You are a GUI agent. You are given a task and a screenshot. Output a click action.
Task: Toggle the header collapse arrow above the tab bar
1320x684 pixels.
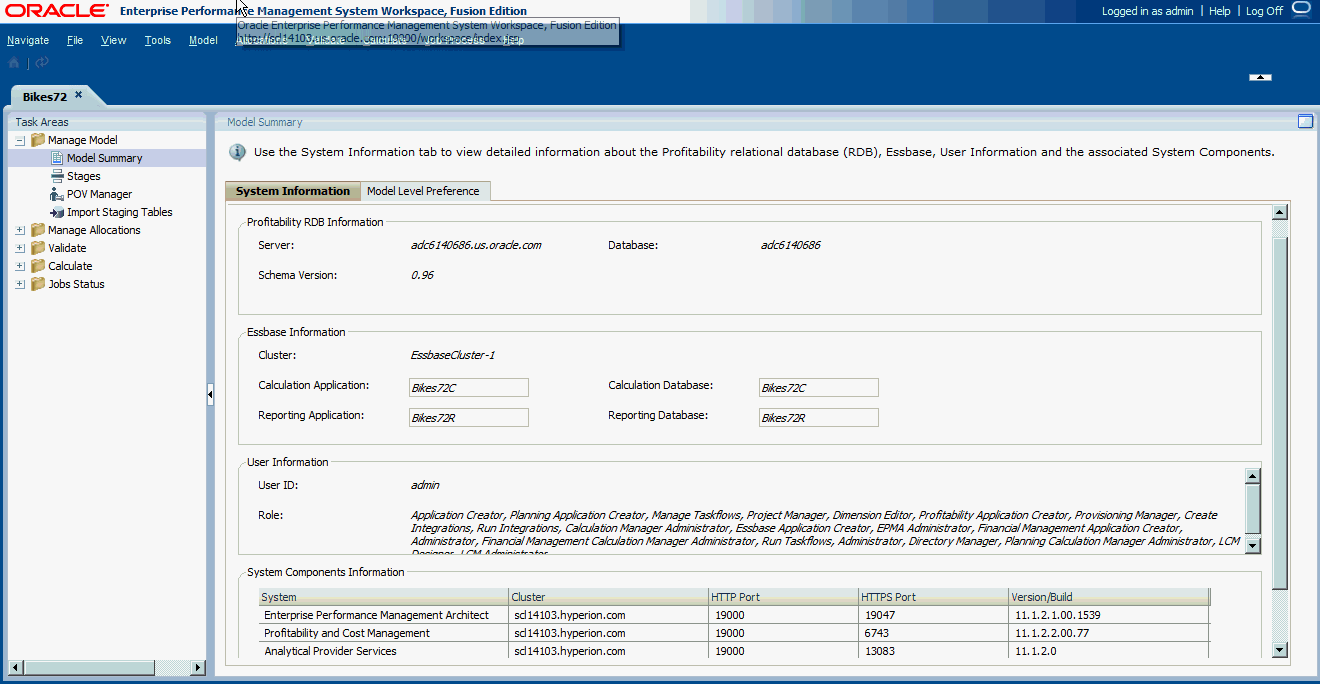click(1260, 77)
